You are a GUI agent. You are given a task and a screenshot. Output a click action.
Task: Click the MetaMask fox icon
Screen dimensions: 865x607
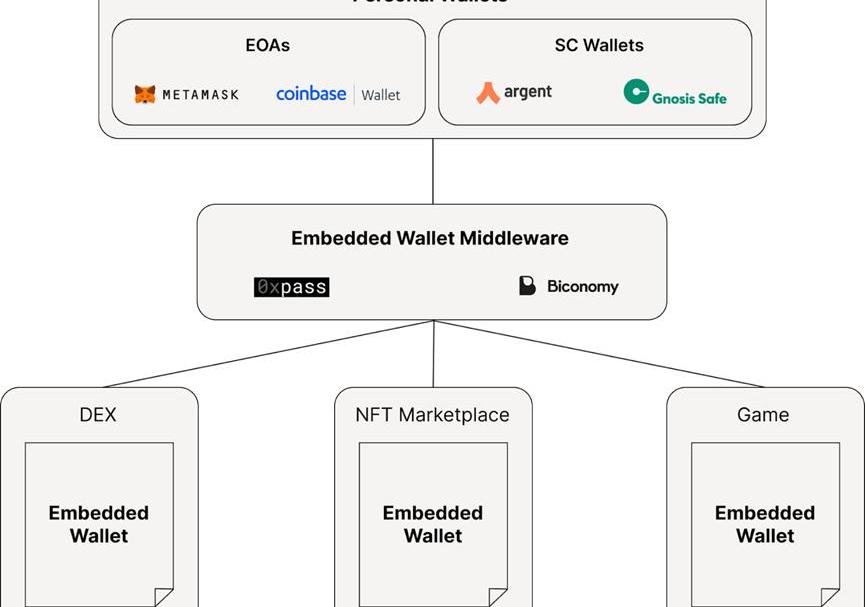coord(145,94)
